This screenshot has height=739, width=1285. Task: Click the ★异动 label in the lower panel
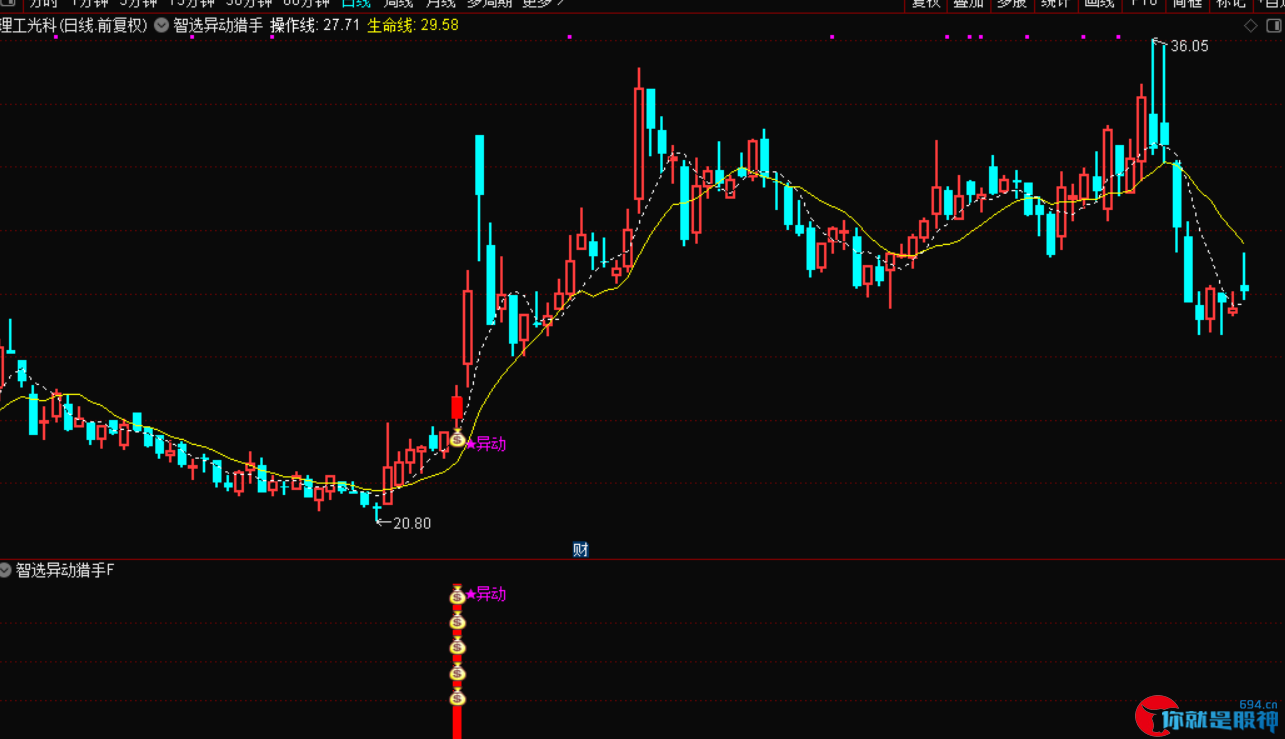(x=486, y=594)
